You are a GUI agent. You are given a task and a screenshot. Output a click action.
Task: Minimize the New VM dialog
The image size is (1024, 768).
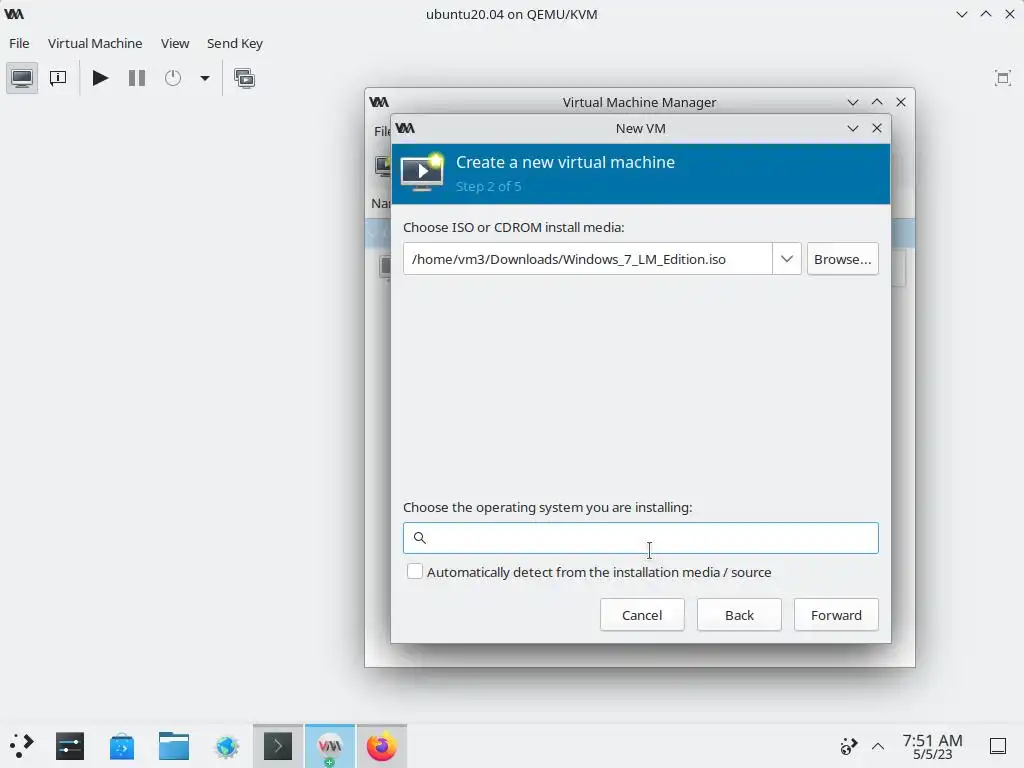coord(852,128)
